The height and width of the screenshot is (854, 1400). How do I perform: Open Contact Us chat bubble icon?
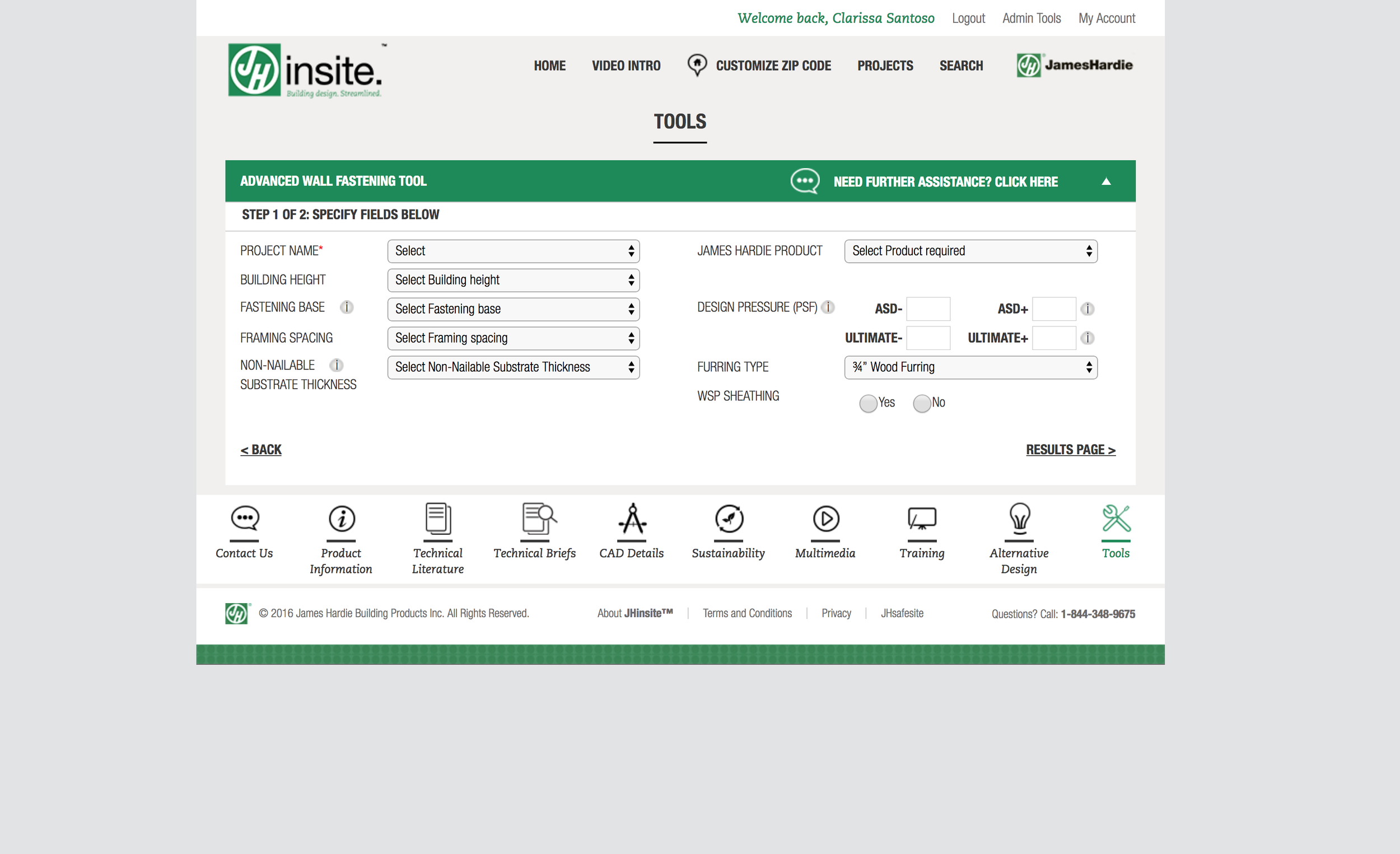pyautogui.click(x=245, y=518)
